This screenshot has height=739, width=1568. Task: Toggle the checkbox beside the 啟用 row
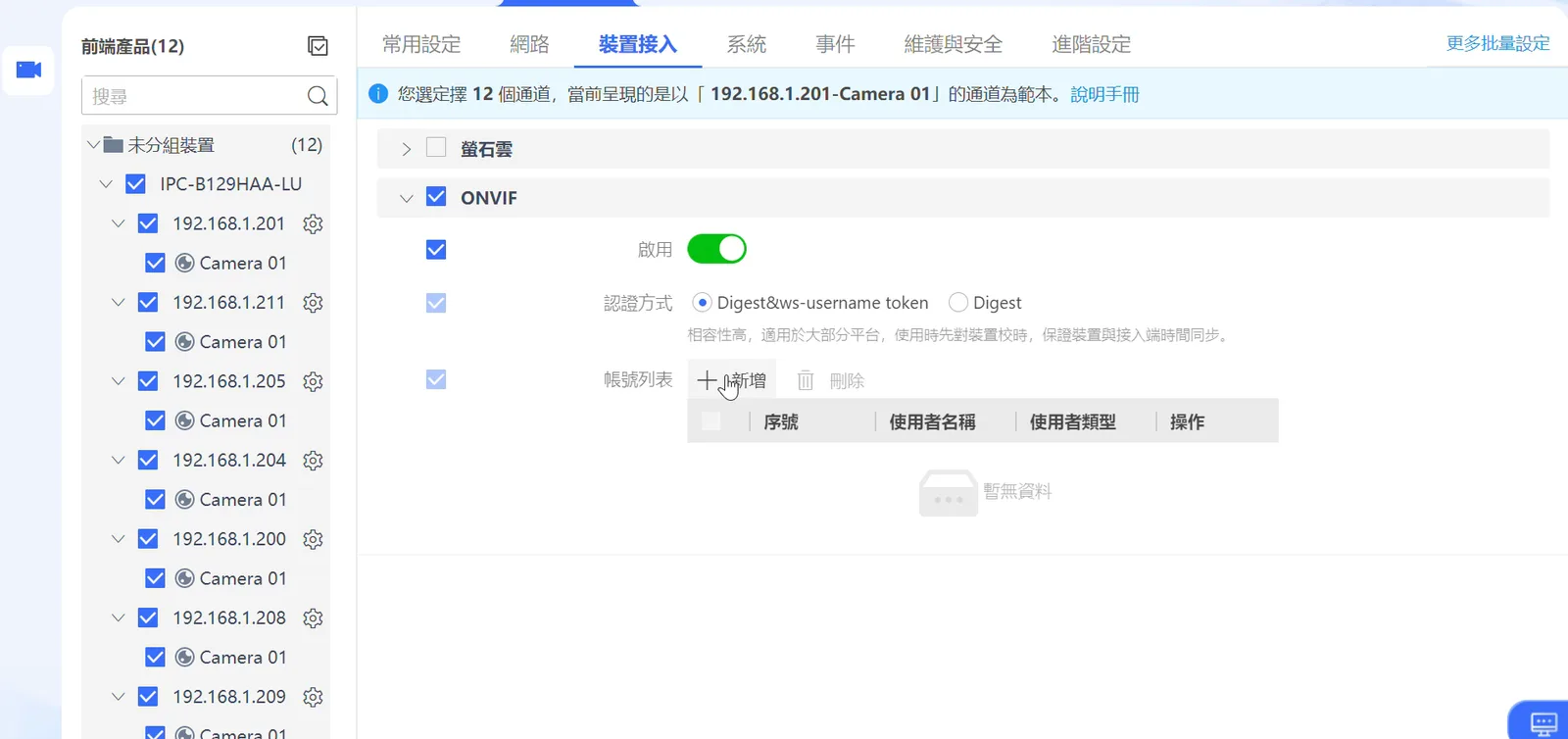[436, 250]
